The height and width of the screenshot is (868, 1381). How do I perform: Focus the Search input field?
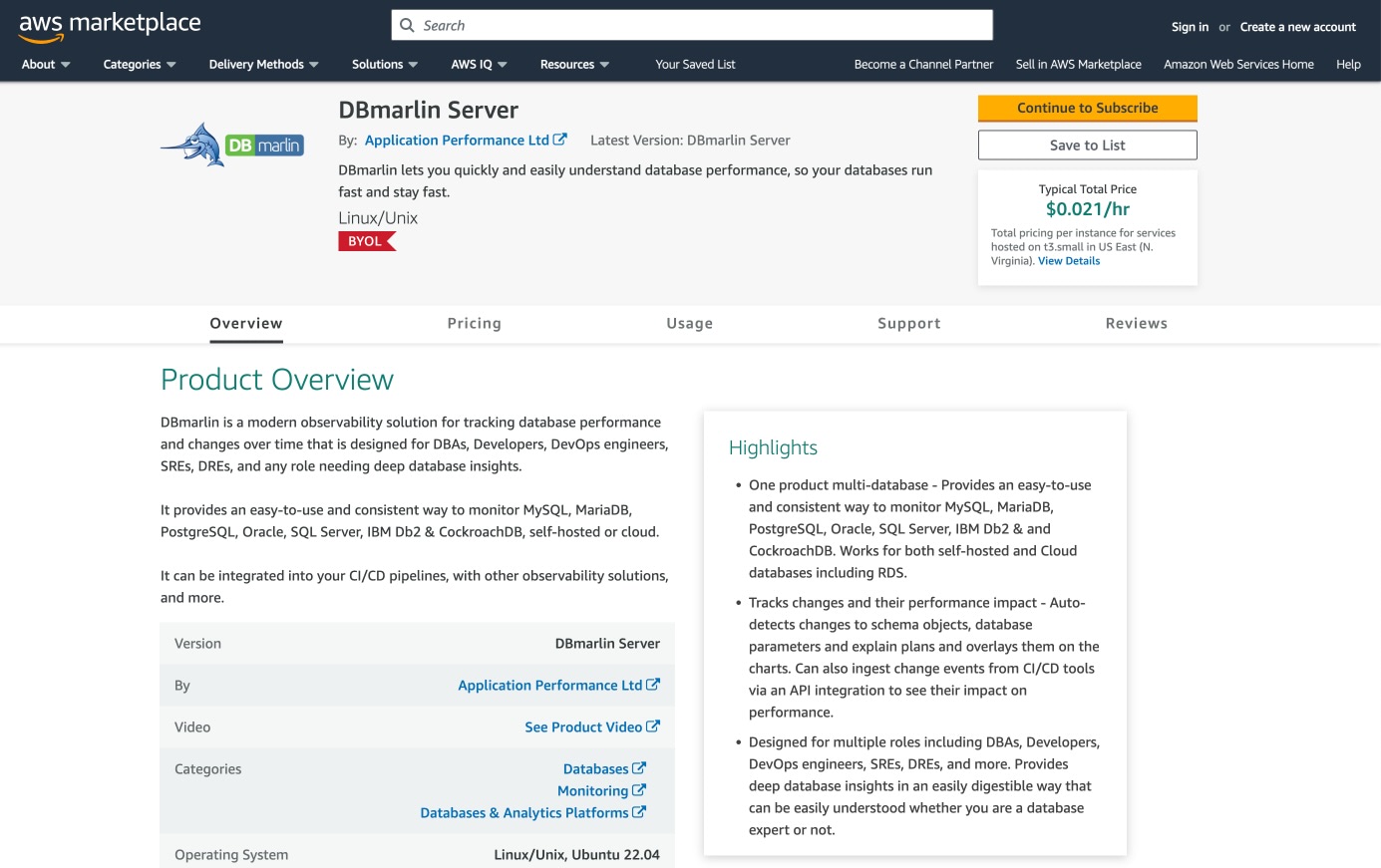[692, 25]
